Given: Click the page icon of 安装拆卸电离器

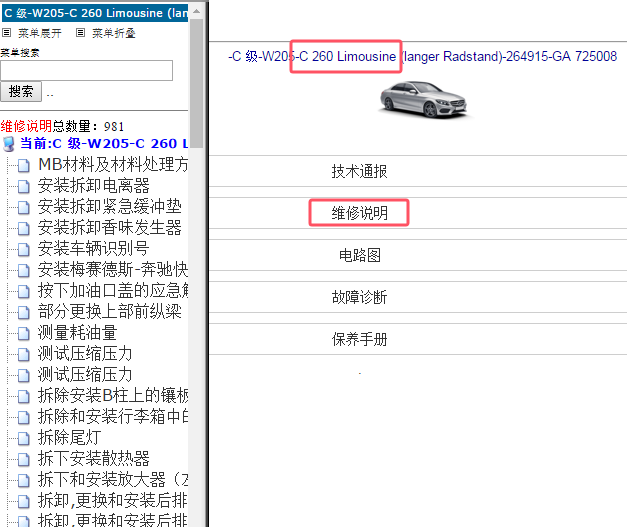Looking at the screenshot, I should [x=24, y=186].
